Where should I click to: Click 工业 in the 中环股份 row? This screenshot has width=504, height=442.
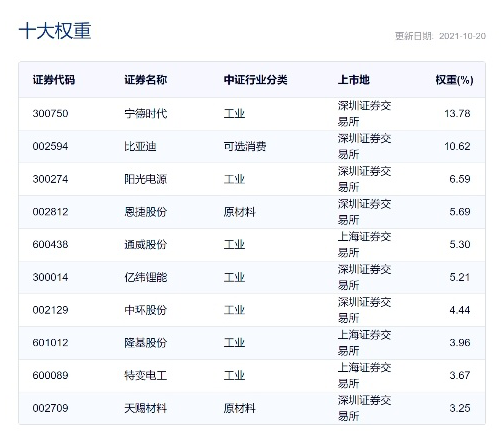click(234, 310)
